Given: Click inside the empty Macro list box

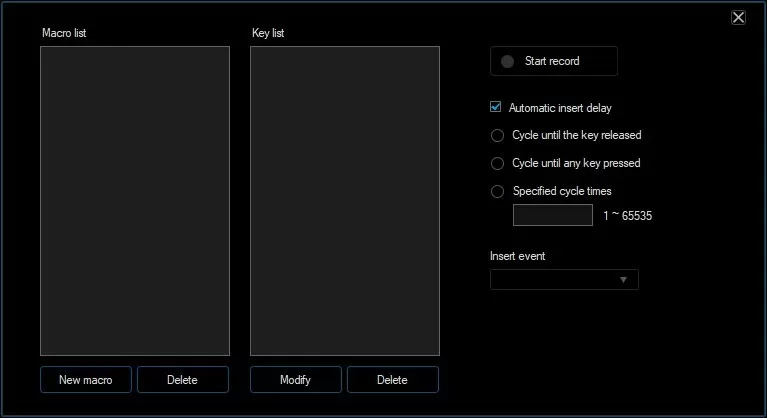Looking at the screenshot, I should [135, 200].
